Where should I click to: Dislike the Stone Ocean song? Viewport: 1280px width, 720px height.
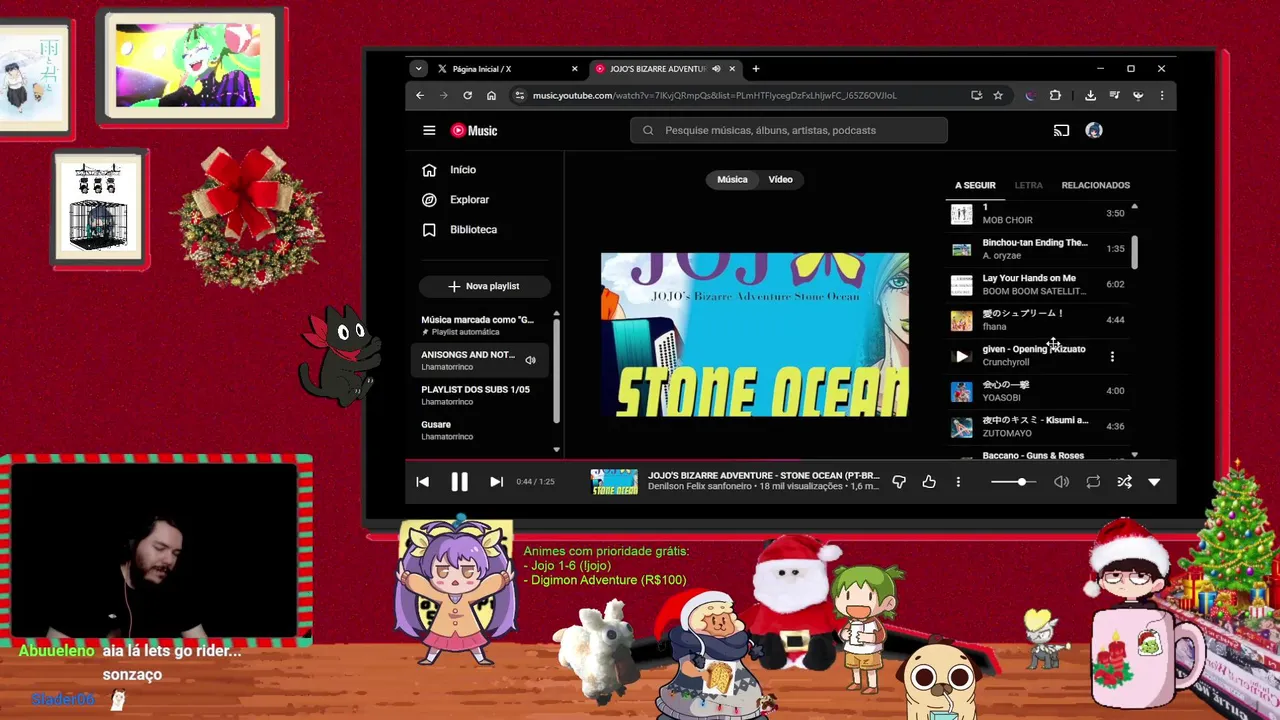click(x=899, y=482)
